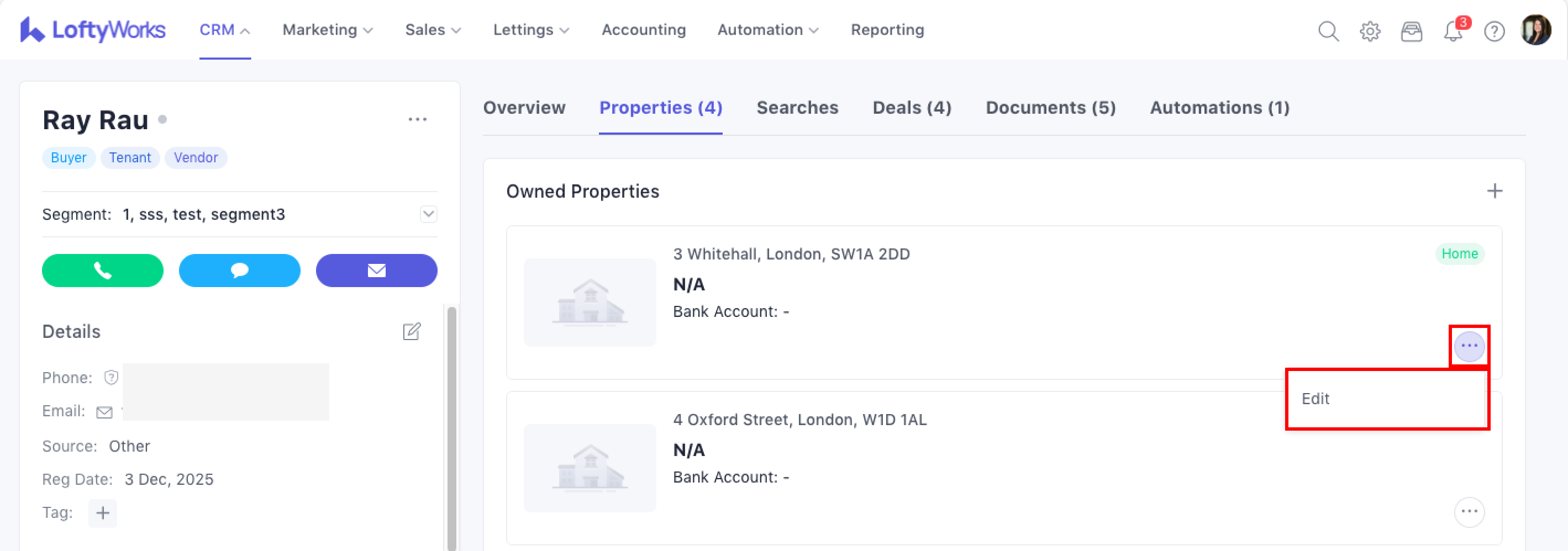Add an owned property with plus icon
1568x551 pixels.
[x=1495, y=191]
